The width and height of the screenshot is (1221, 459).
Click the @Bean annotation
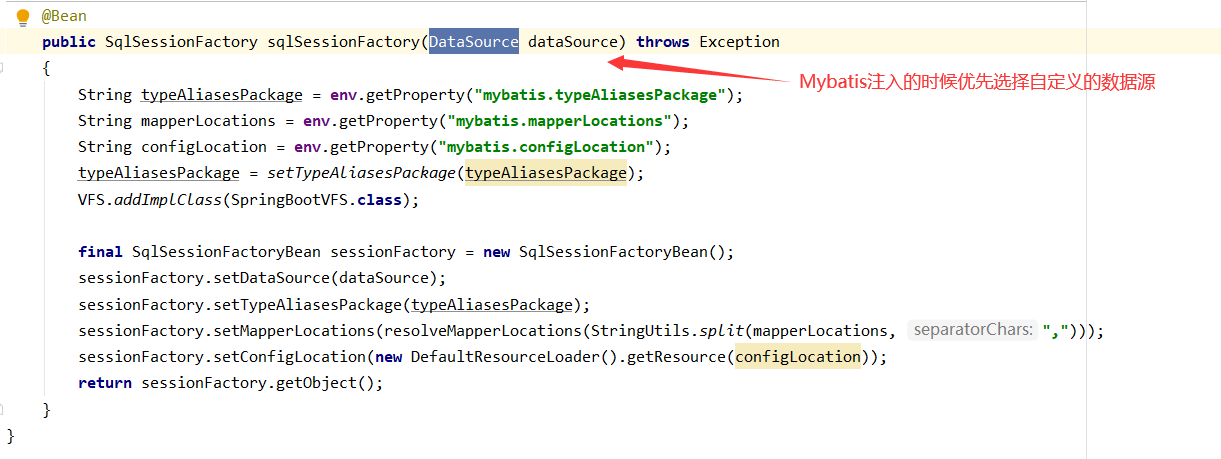point(64,17)
